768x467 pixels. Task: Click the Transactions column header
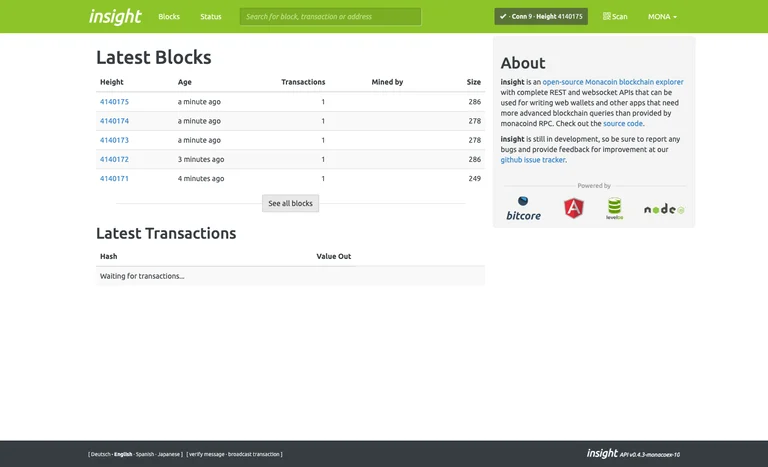pyautogui.click(x=303, y=82)
